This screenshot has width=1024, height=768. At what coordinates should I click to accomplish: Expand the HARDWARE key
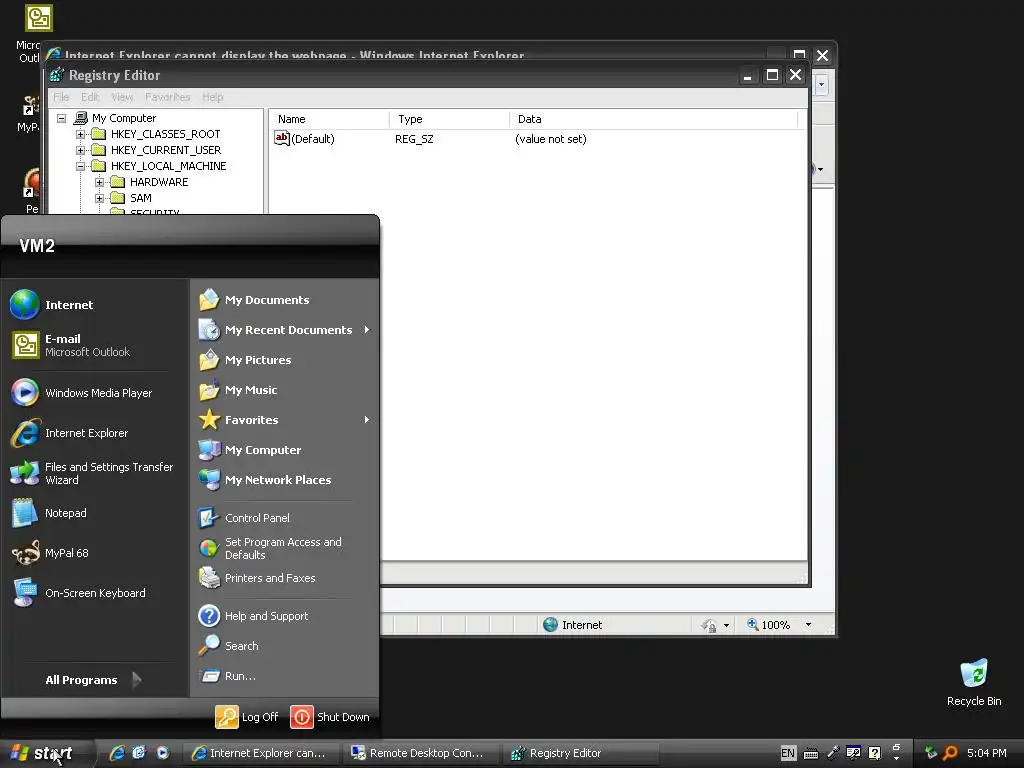click(99, 182)
